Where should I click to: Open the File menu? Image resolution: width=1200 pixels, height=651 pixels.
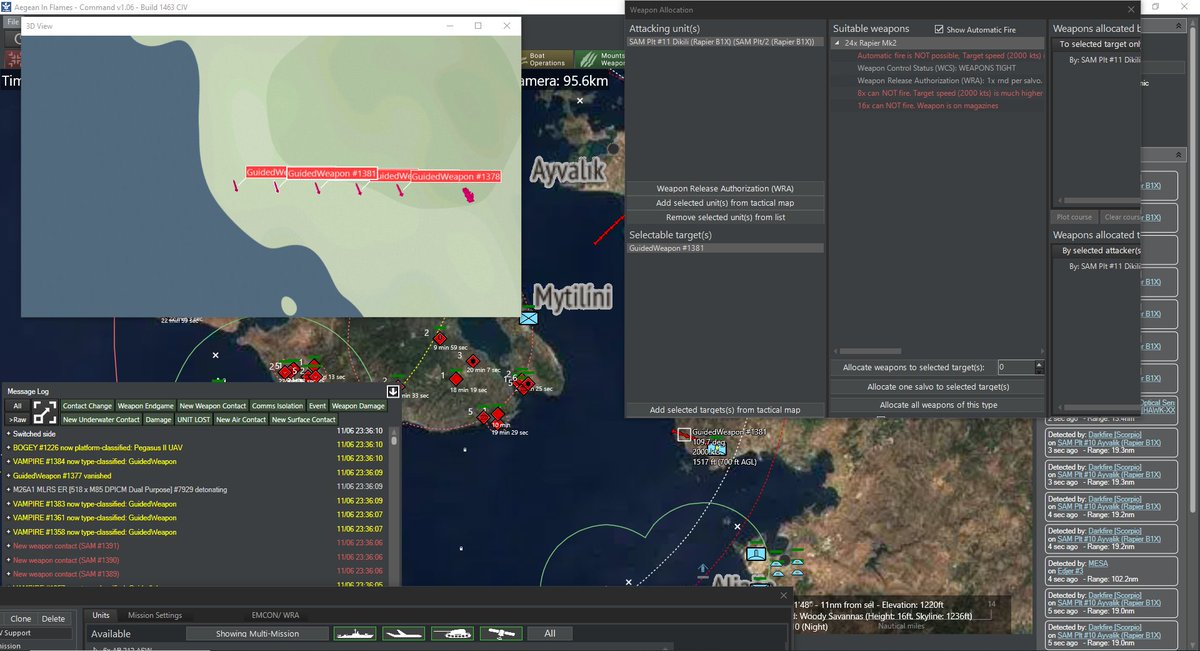(x=12, y=21)
